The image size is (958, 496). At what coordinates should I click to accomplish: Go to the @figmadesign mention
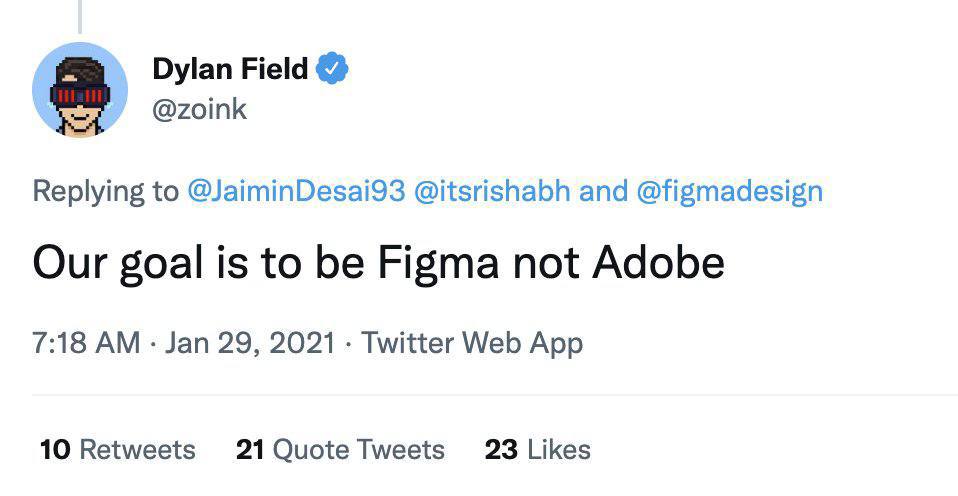tap(729, 192)
